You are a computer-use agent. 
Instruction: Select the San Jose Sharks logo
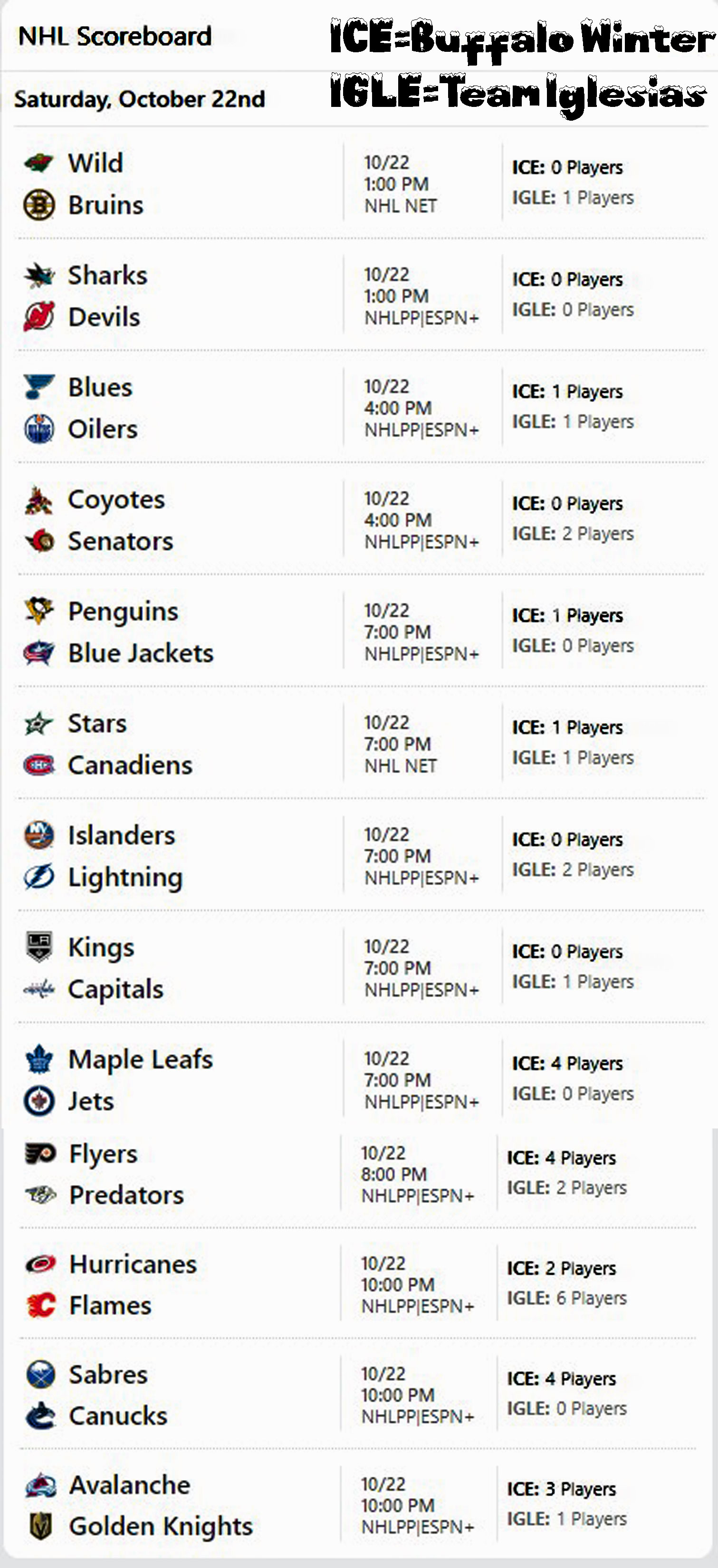pos(38,275)
